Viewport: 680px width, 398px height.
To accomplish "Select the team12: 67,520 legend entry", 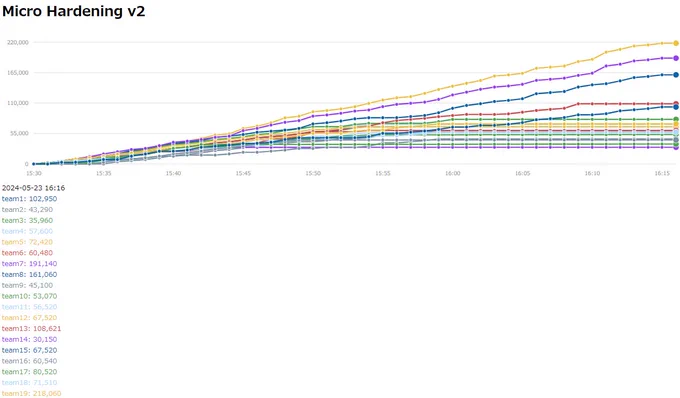I will [x=29, y=317].
